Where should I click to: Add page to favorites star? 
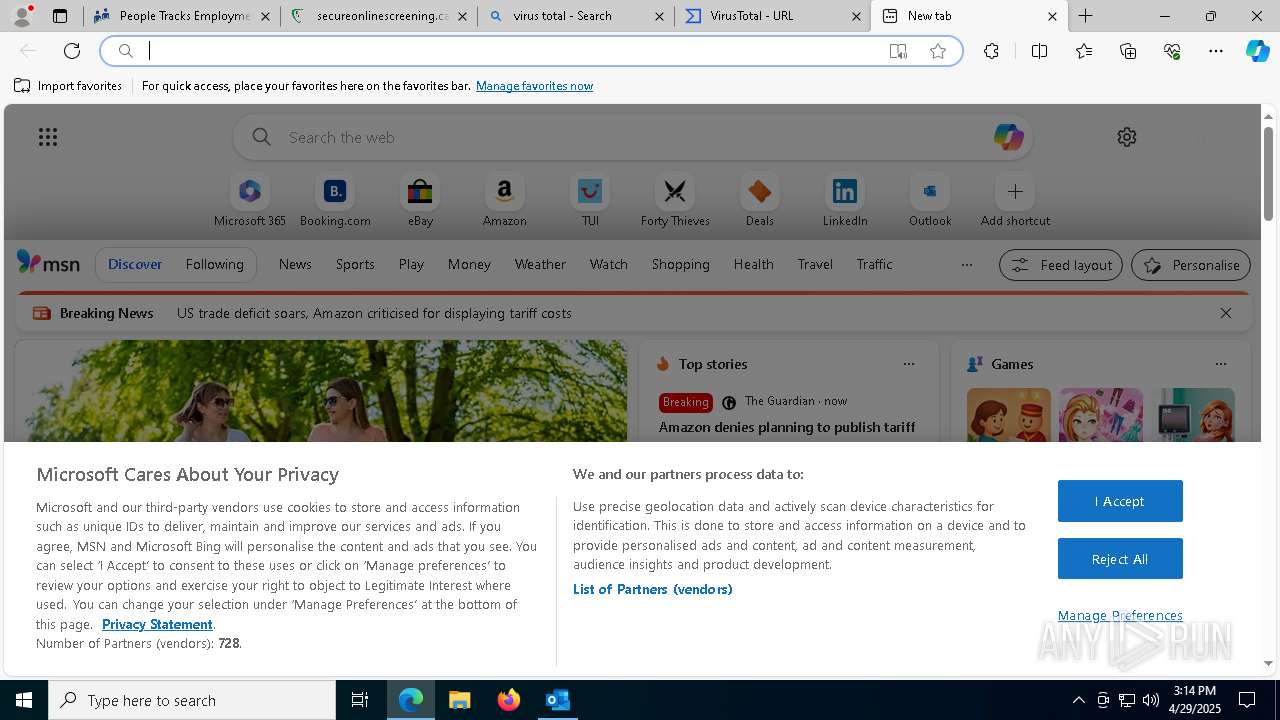938,51
